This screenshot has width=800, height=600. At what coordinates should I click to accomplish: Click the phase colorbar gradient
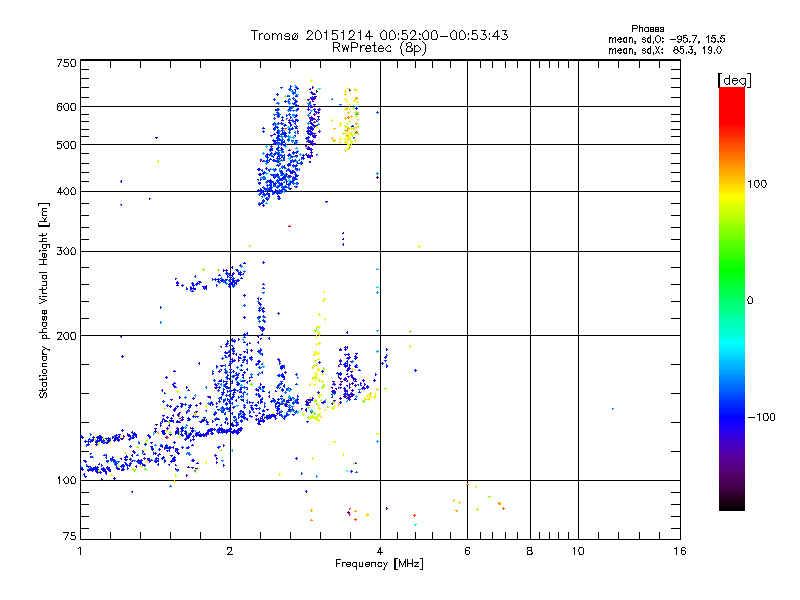click(732, 298)
